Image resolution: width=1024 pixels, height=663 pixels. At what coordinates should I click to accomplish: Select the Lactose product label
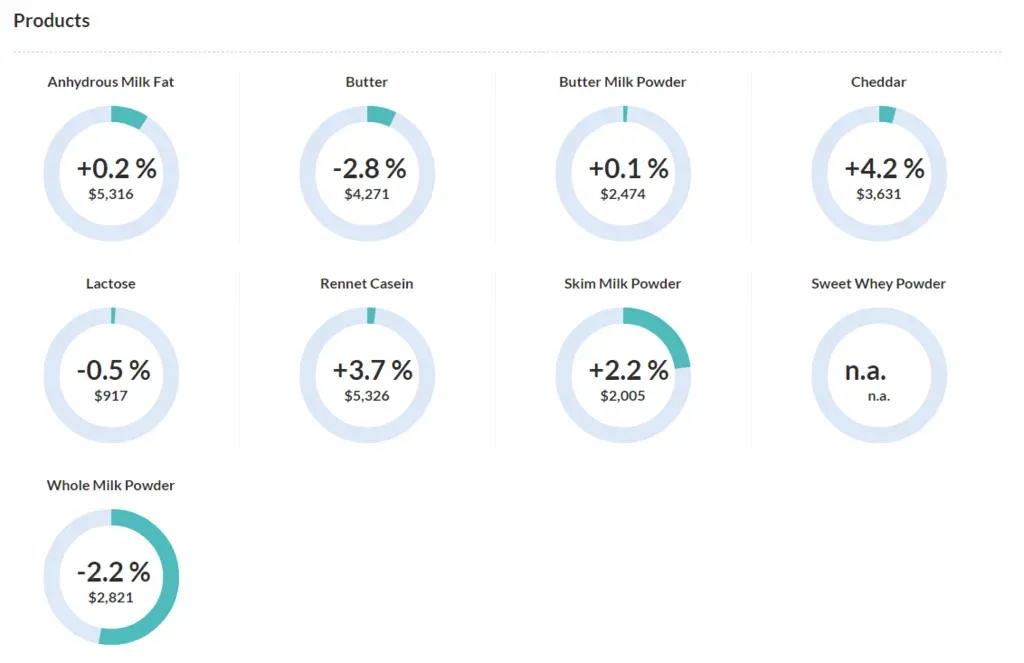coord(111,284)
